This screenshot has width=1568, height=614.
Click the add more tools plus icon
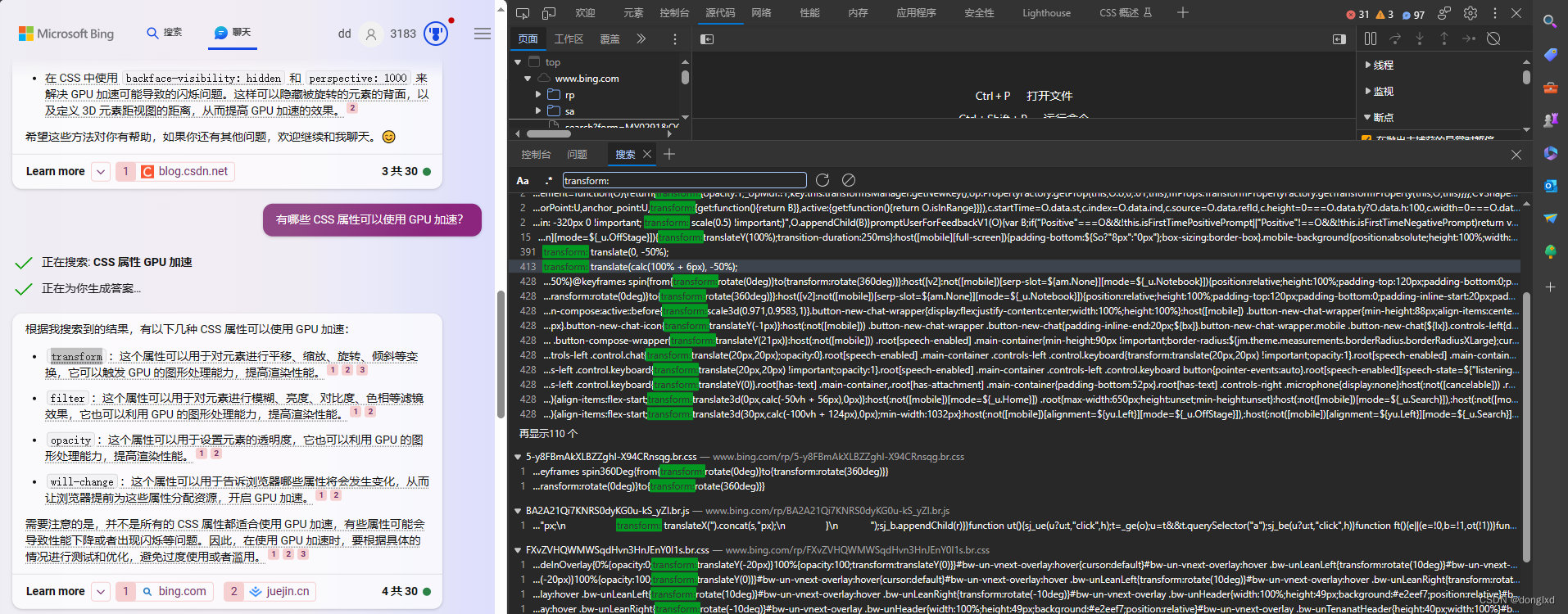coord(1182,12)
